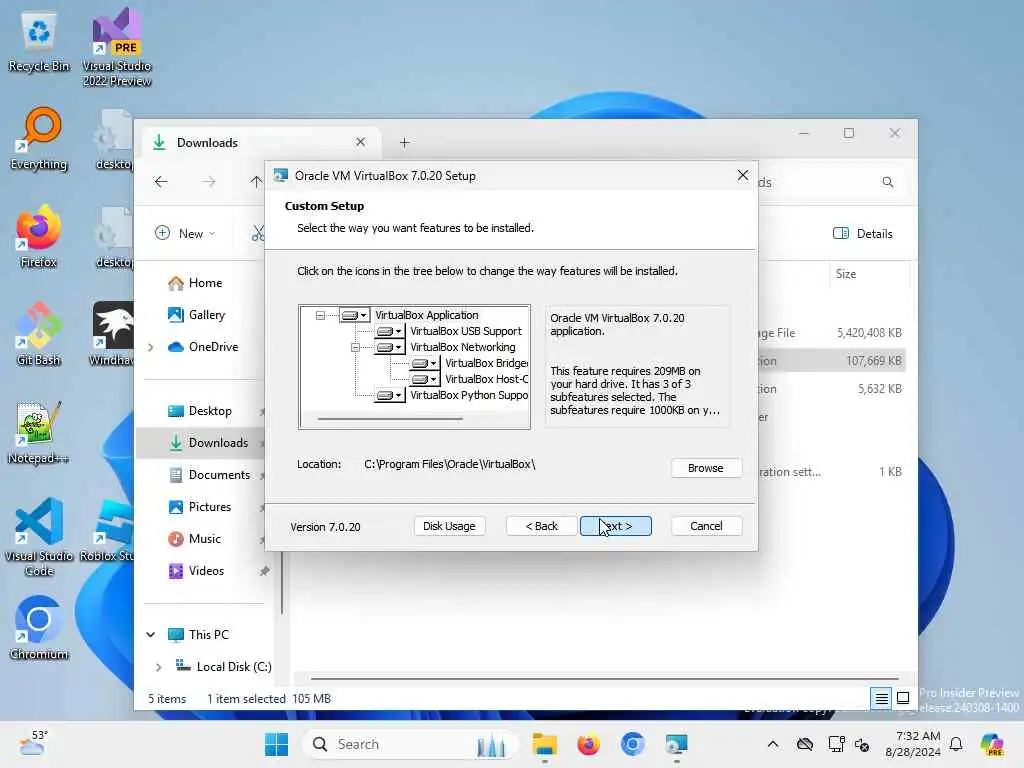Viewport: 1024px width, 768px height.
Task: Click VirtualBox installer icon on taskbar
Action: (x=677, y=744)
